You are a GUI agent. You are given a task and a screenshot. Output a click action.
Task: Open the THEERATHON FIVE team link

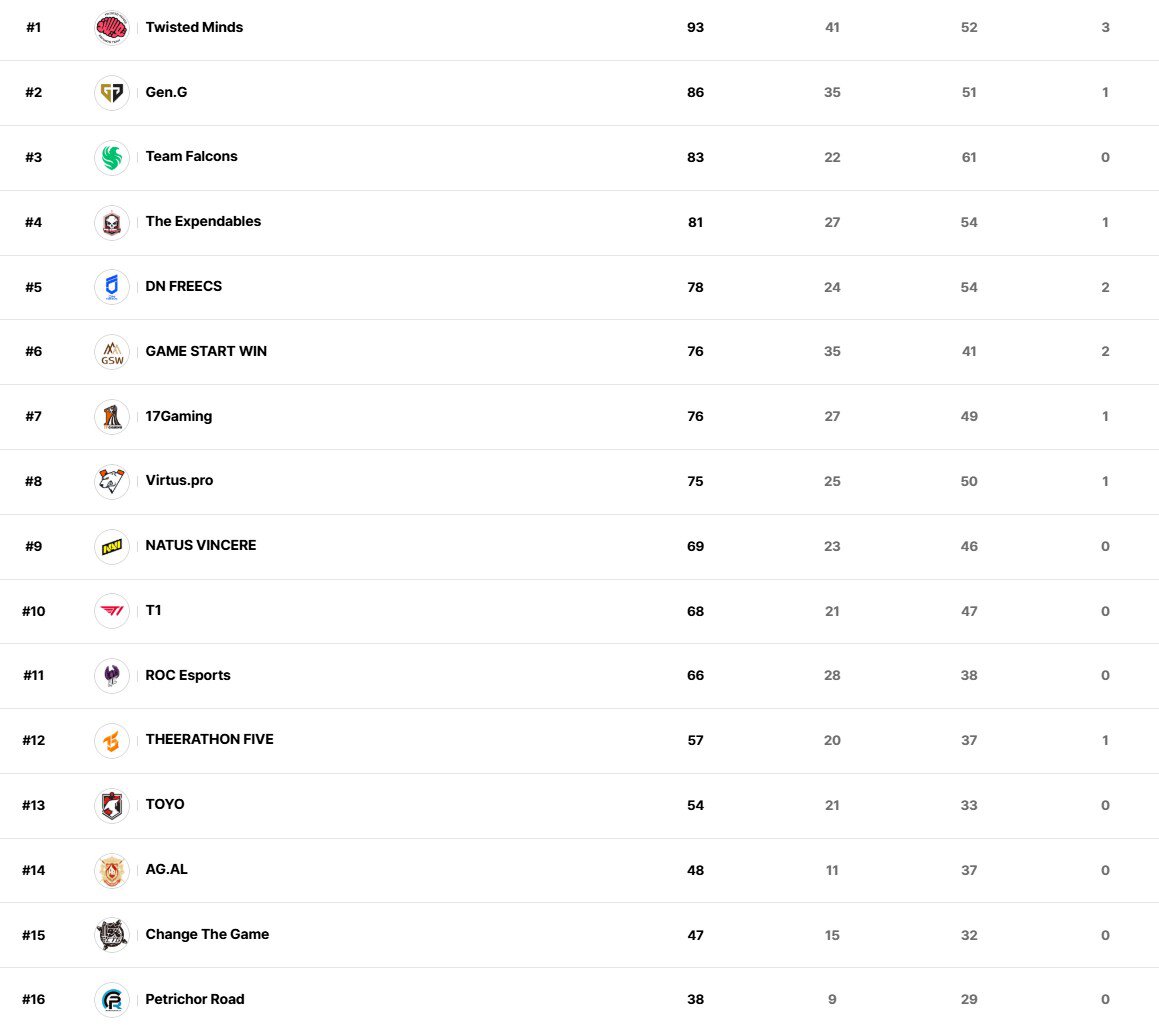tap(209, 740)
